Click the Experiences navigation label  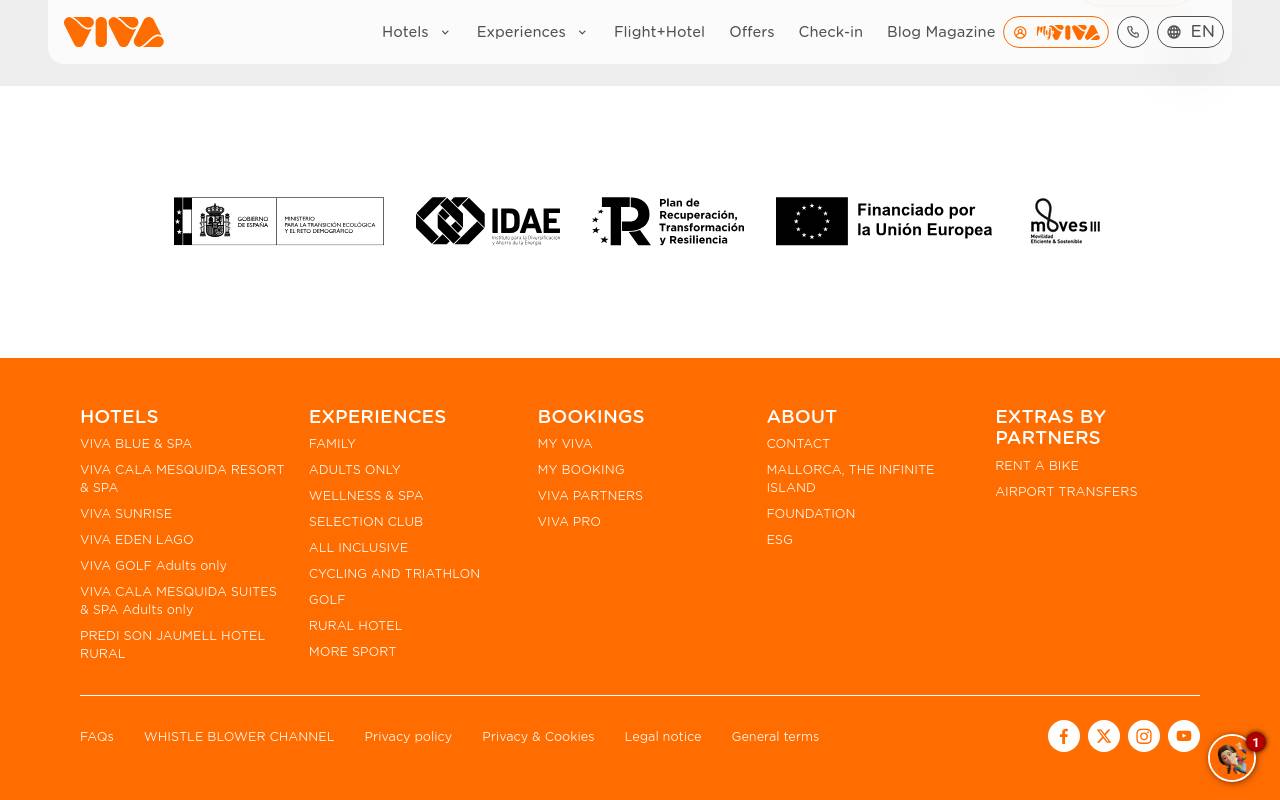click(521, 32)
